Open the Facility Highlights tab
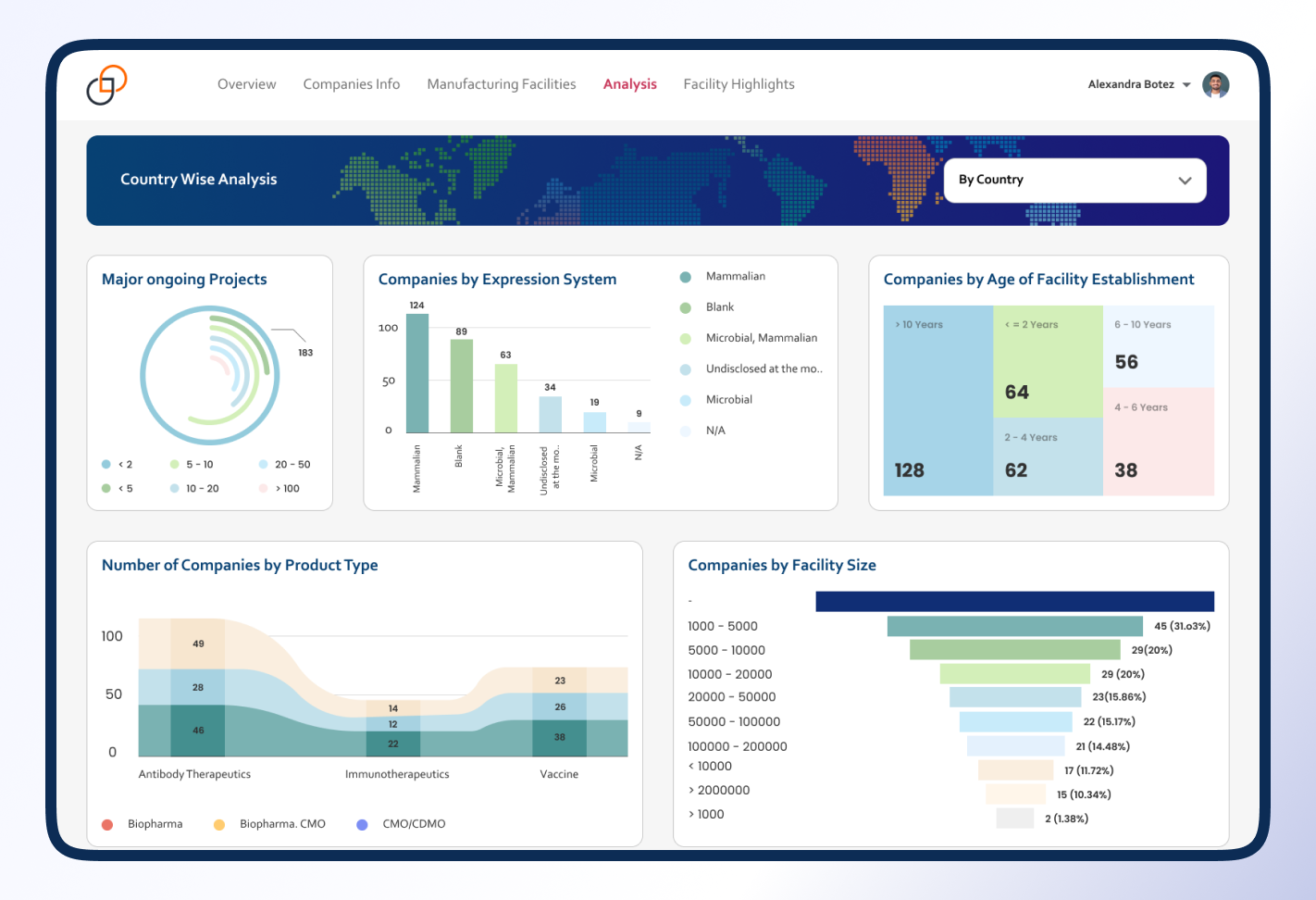 pyautogui.click(x=739, y=84)
